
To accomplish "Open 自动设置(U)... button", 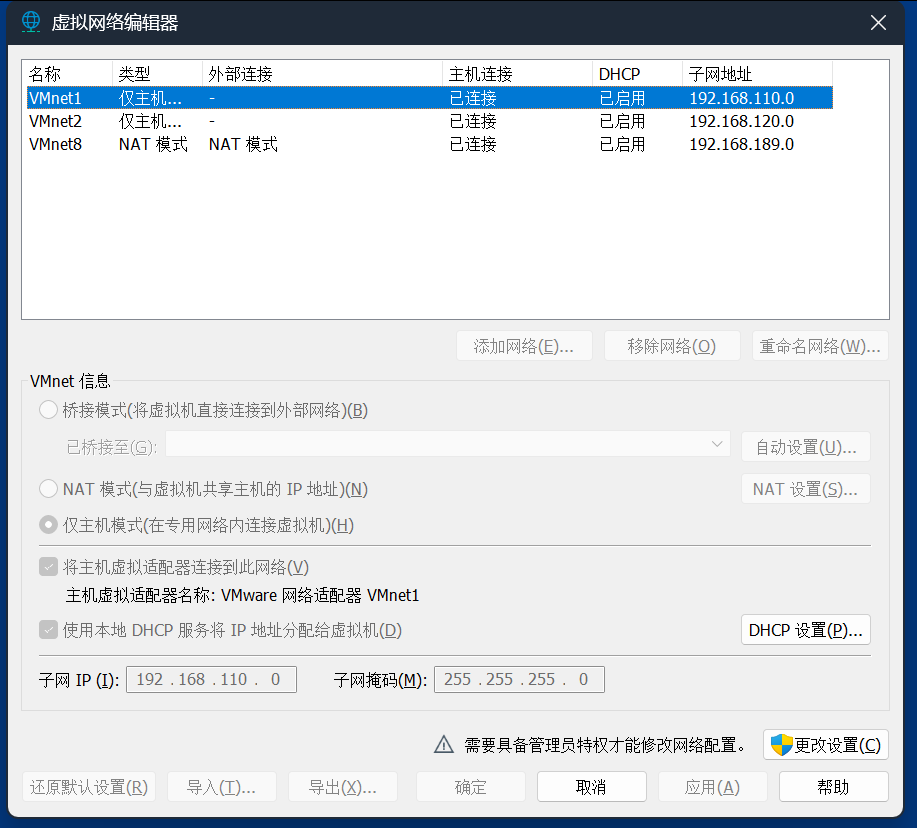I will [806, 447].
